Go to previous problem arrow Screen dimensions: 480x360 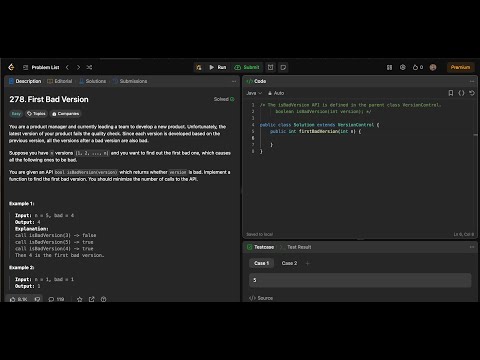point(67,67)
